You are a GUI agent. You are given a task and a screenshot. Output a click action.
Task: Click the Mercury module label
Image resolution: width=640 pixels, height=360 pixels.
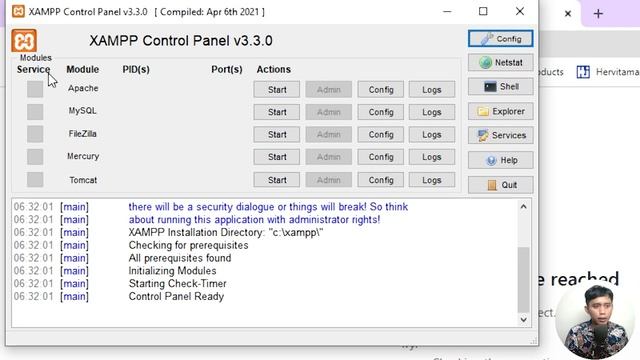point(83,156)
